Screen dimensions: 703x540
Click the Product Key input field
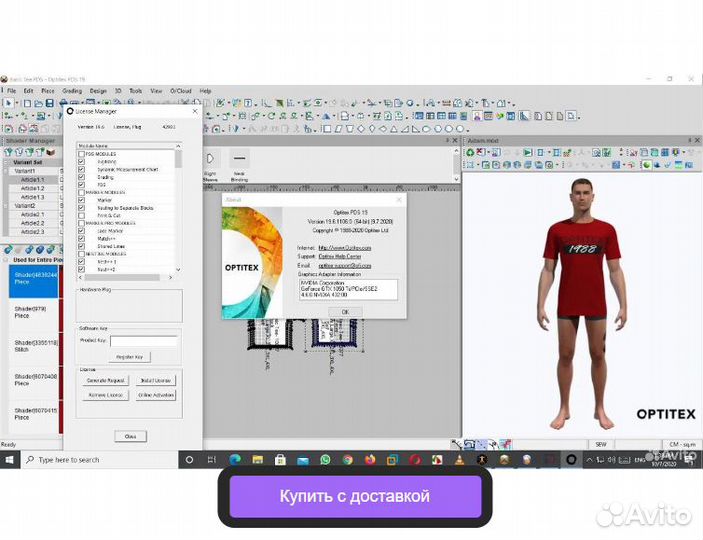(x=143, y=341)
